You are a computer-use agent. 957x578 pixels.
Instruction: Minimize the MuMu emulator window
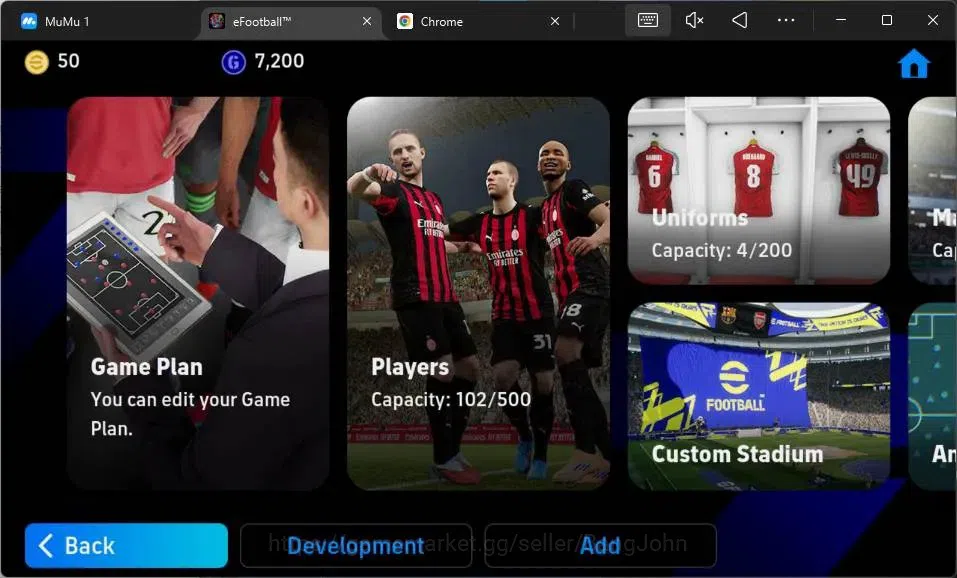tap(840, 20)
